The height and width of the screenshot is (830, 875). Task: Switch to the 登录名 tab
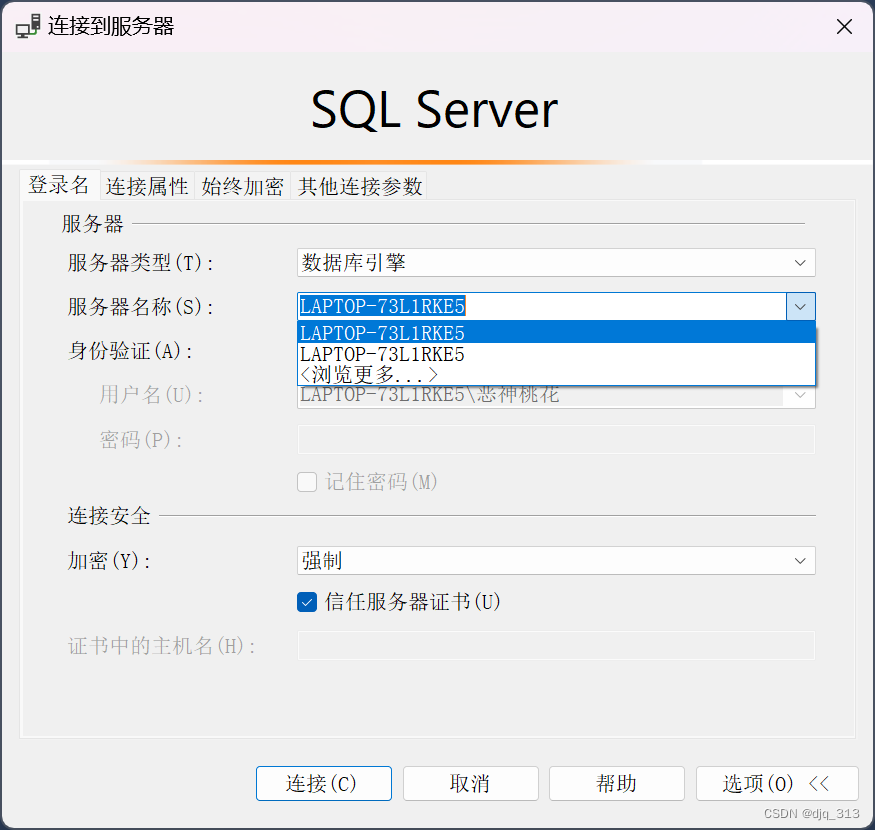click(x=59, y=186)
